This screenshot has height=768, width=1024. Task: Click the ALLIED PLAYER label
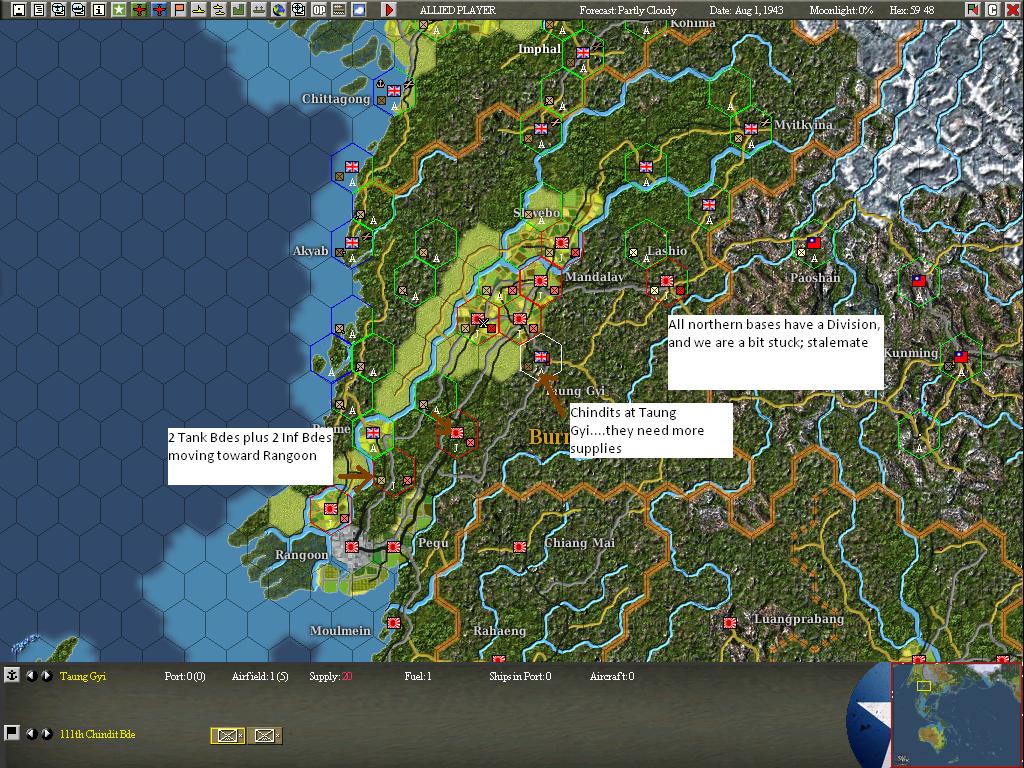click(x=457, y=10)
